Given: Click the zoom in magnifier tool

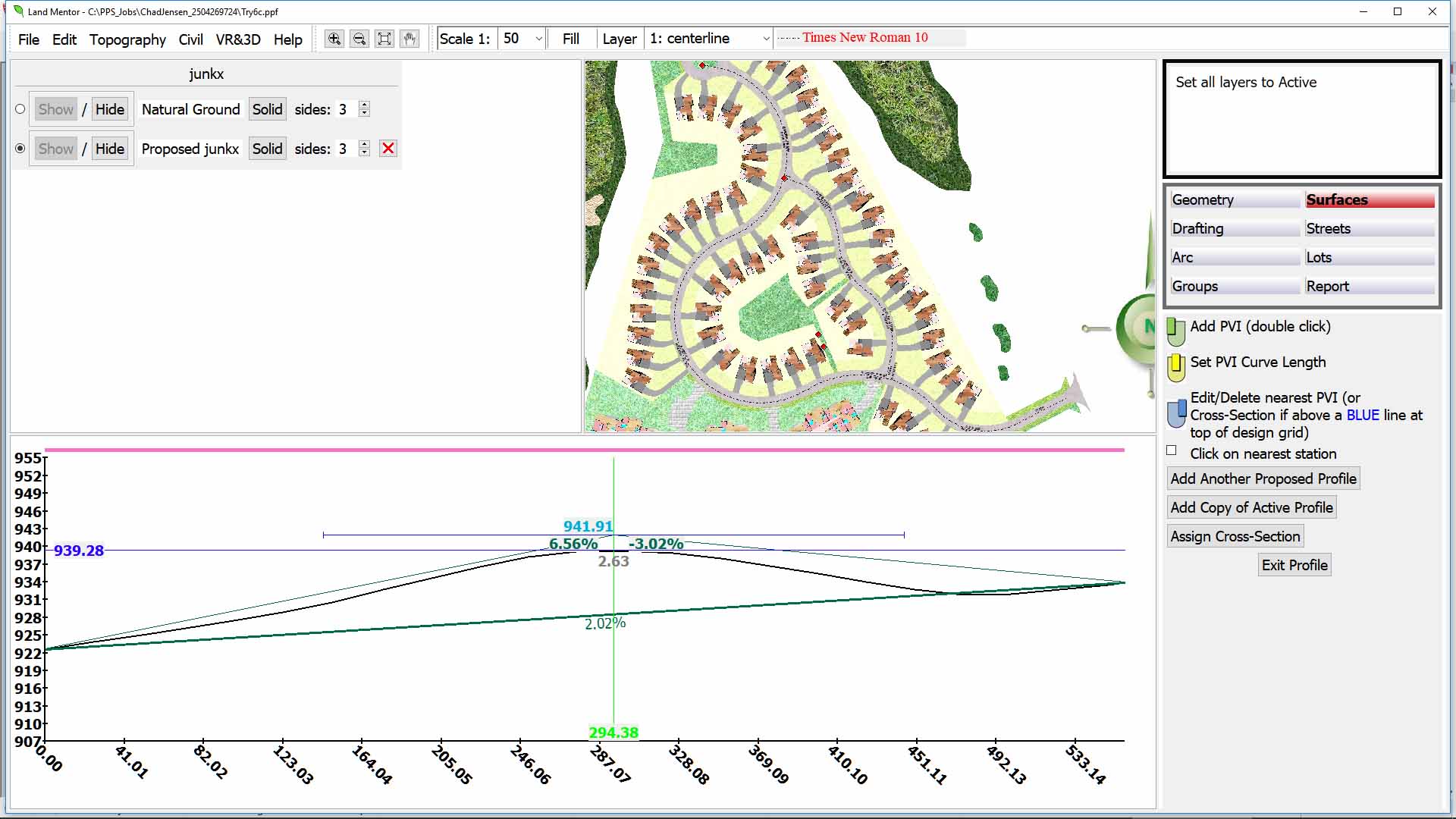Looking at the screenshot, I should pyautogui.click(x=334, y=39).
